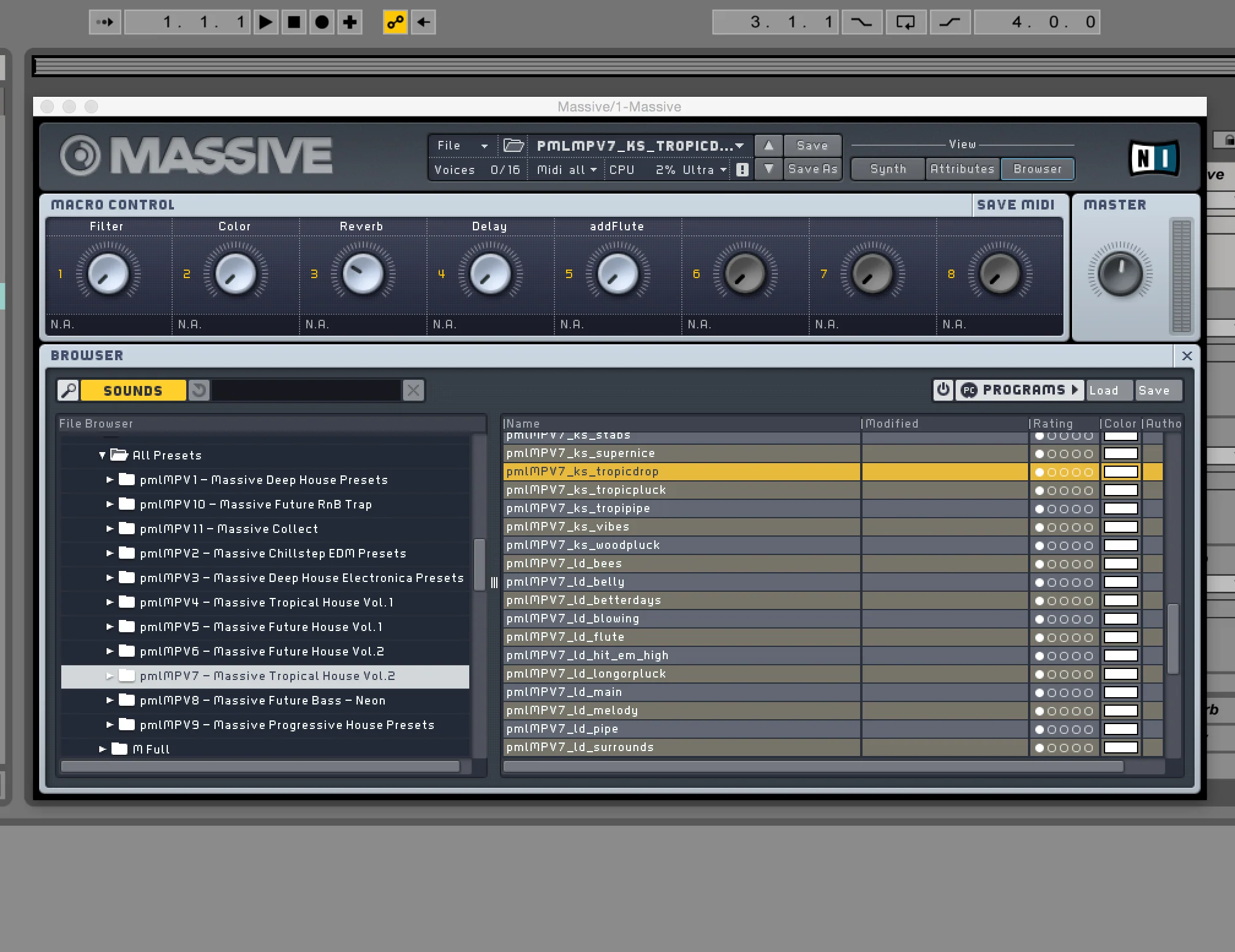
Task: Click the MIDI panic exclamation button
Action: point(742,170)
